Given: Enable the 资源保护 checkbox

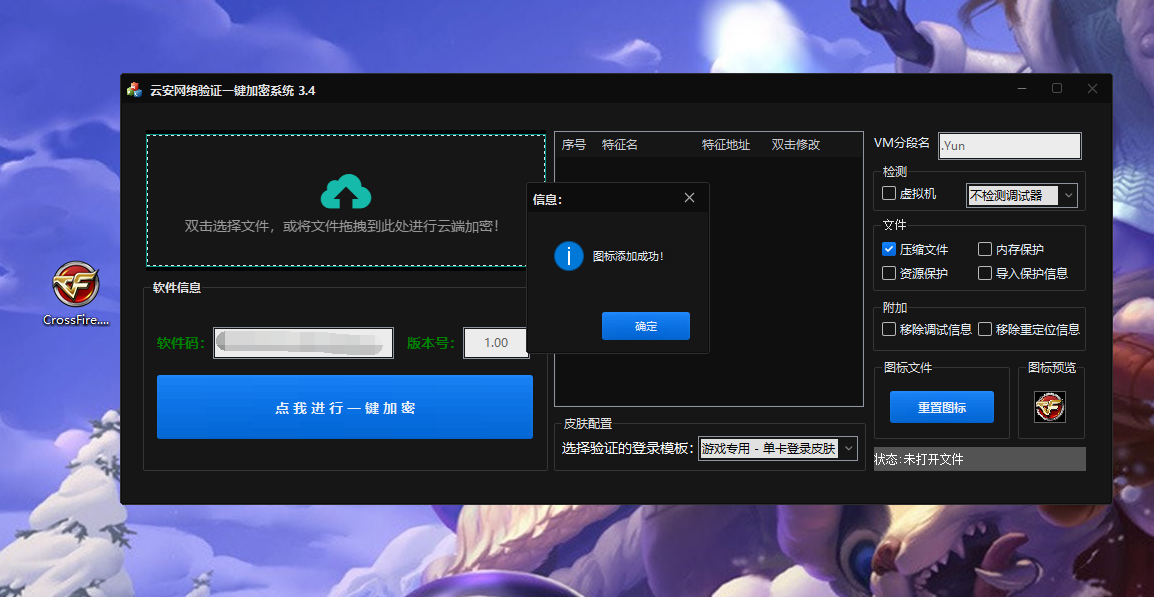Looking at the screenshot, I should coord(888,273).
